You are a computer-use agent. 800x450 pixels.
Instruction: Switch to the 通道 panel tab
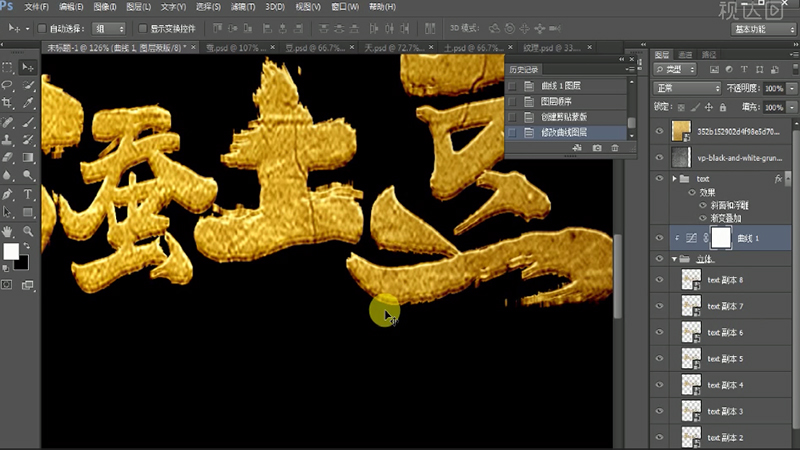point(685,55)
